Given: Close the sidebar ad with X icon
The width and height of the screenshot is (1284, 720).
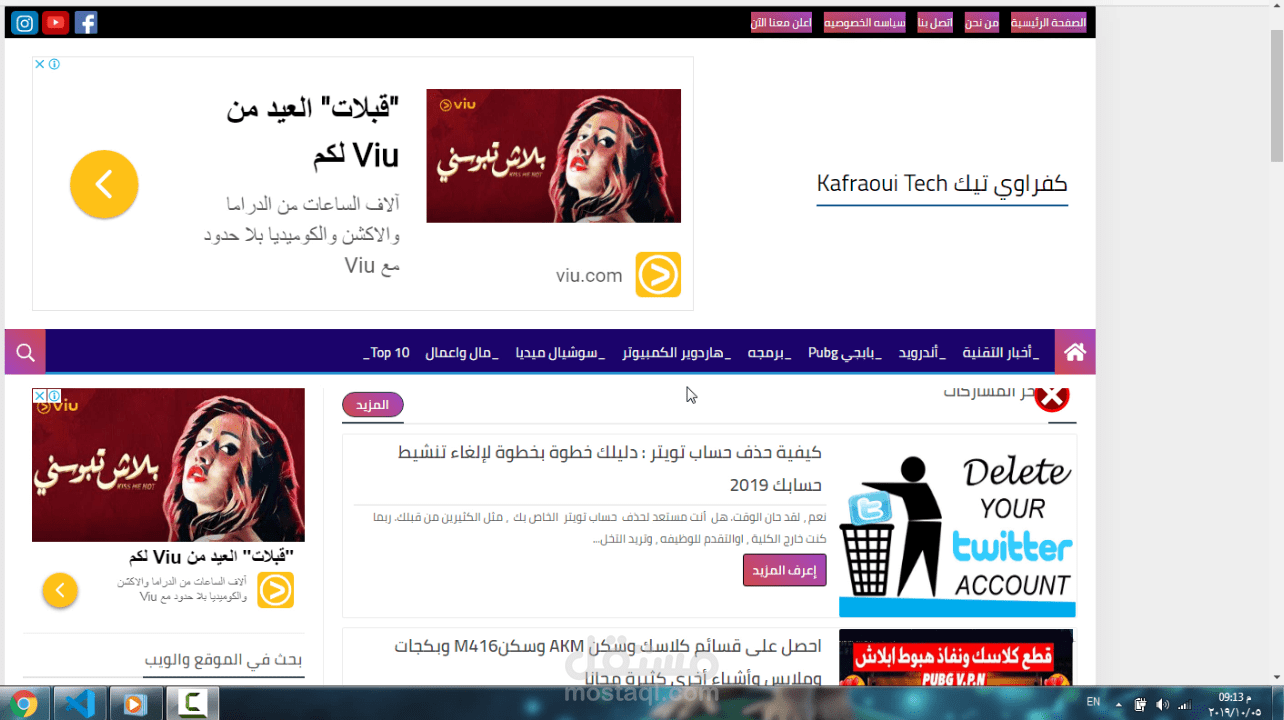Looking at the screenshot, I should pyautogui.click(x=40, y=396).
